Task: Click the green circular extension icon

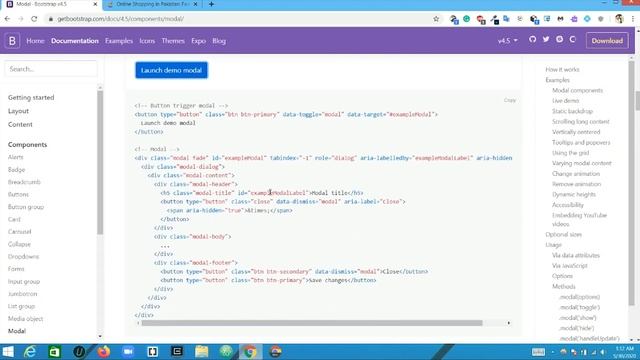Action: [467, 19]
